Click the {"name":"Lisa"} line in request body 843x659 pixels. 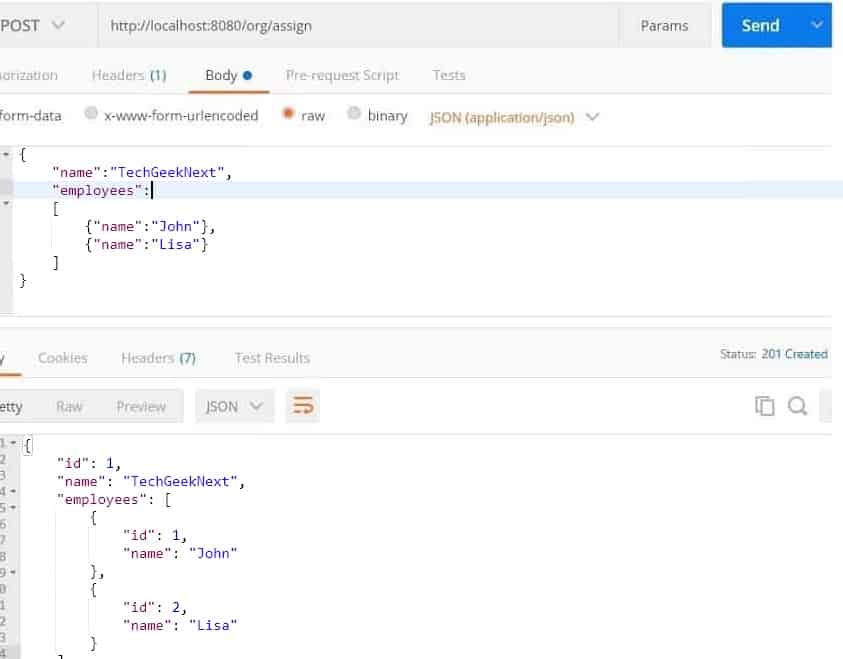click(x=146, y=245)
